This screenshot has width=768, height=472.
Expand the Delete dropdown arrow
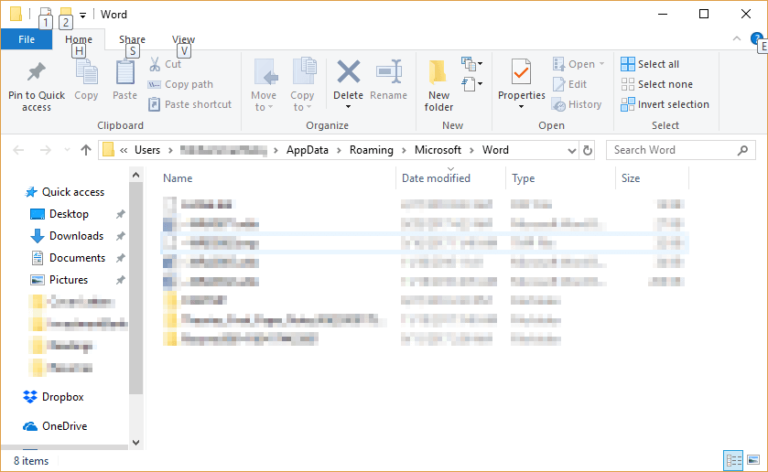coord(348,107)
